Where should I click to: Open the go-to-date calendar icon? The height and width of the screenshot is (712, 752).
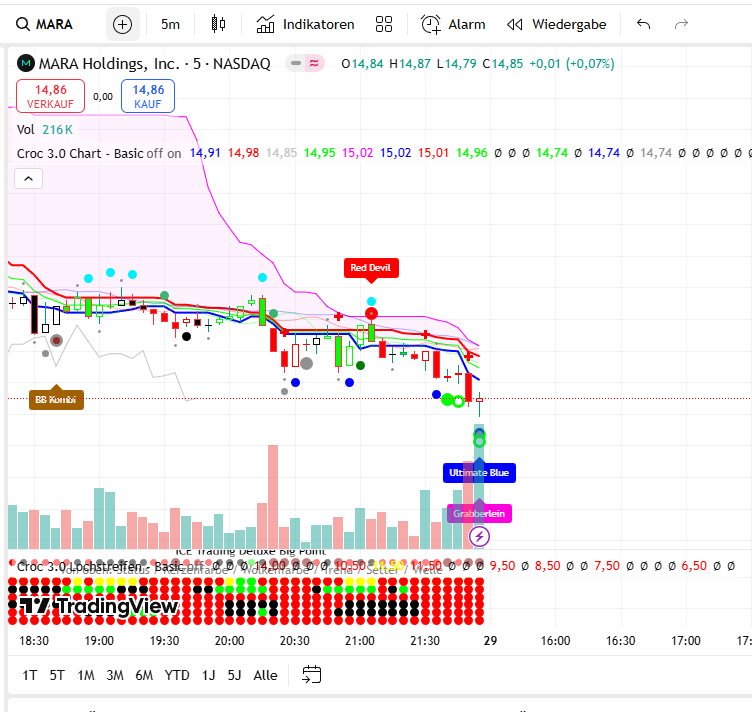[312, 675]
